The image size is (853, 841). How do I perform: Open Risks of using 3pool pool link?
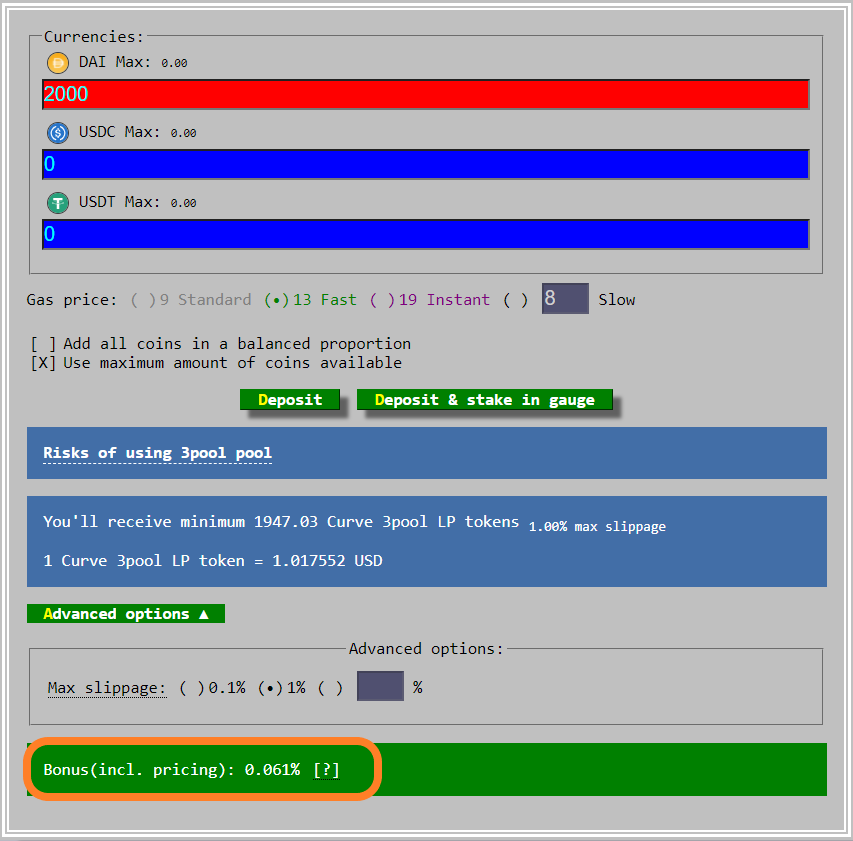(158, 453)
